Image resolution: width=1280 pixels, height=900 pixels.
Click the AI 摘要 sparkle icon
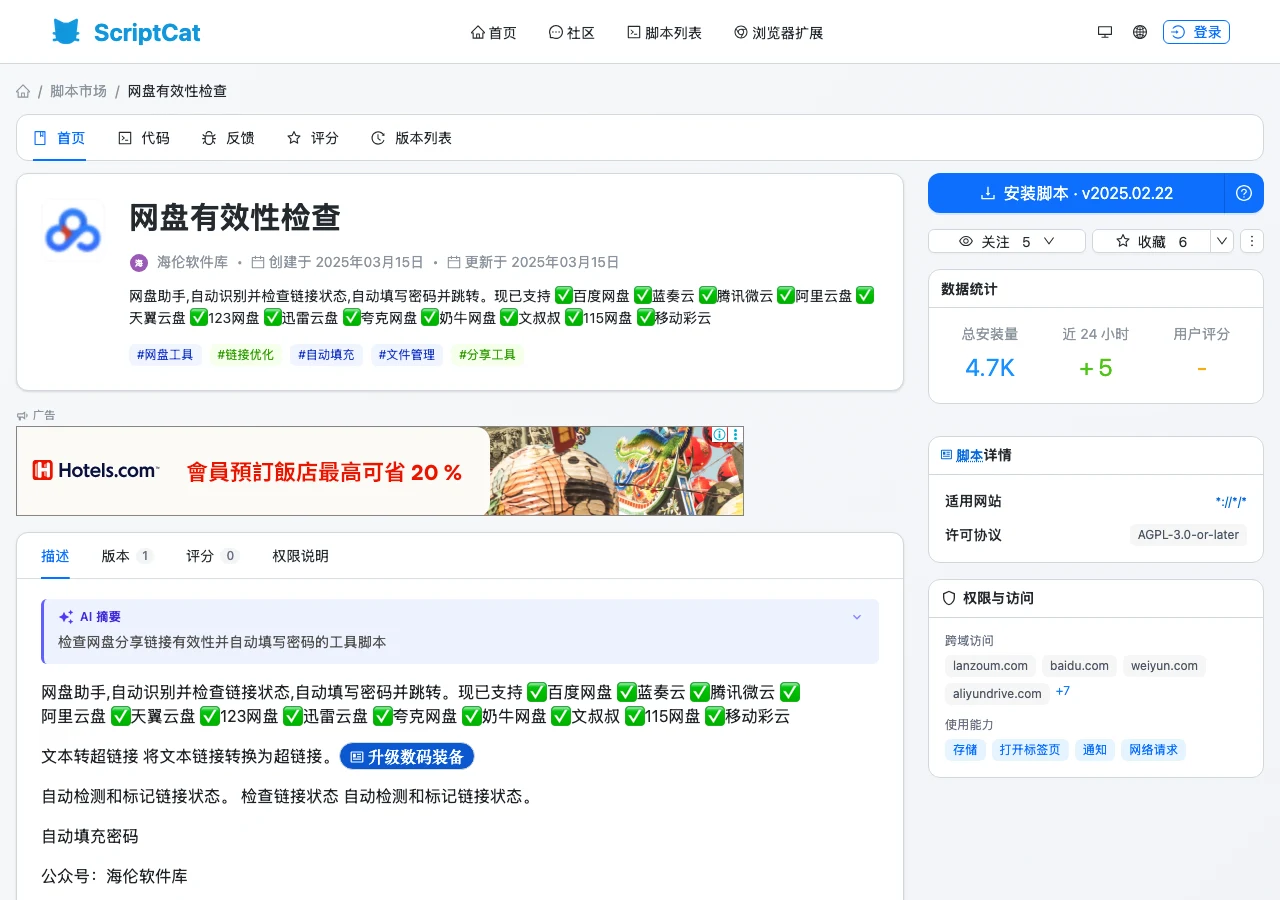66,617
